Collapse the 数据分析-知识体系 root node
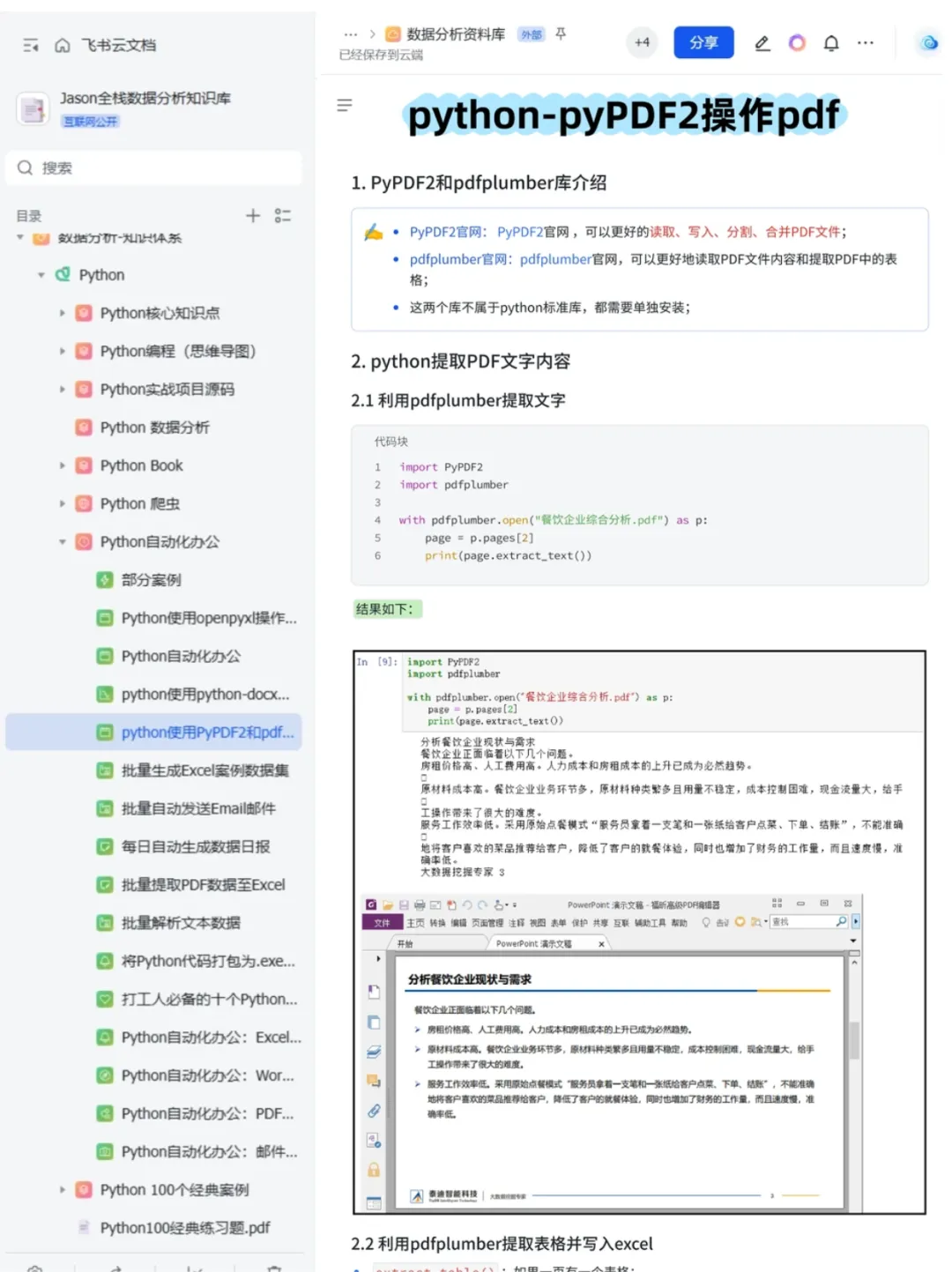Viewport: 952px width, 1272px height. click(x=19, y=237)
